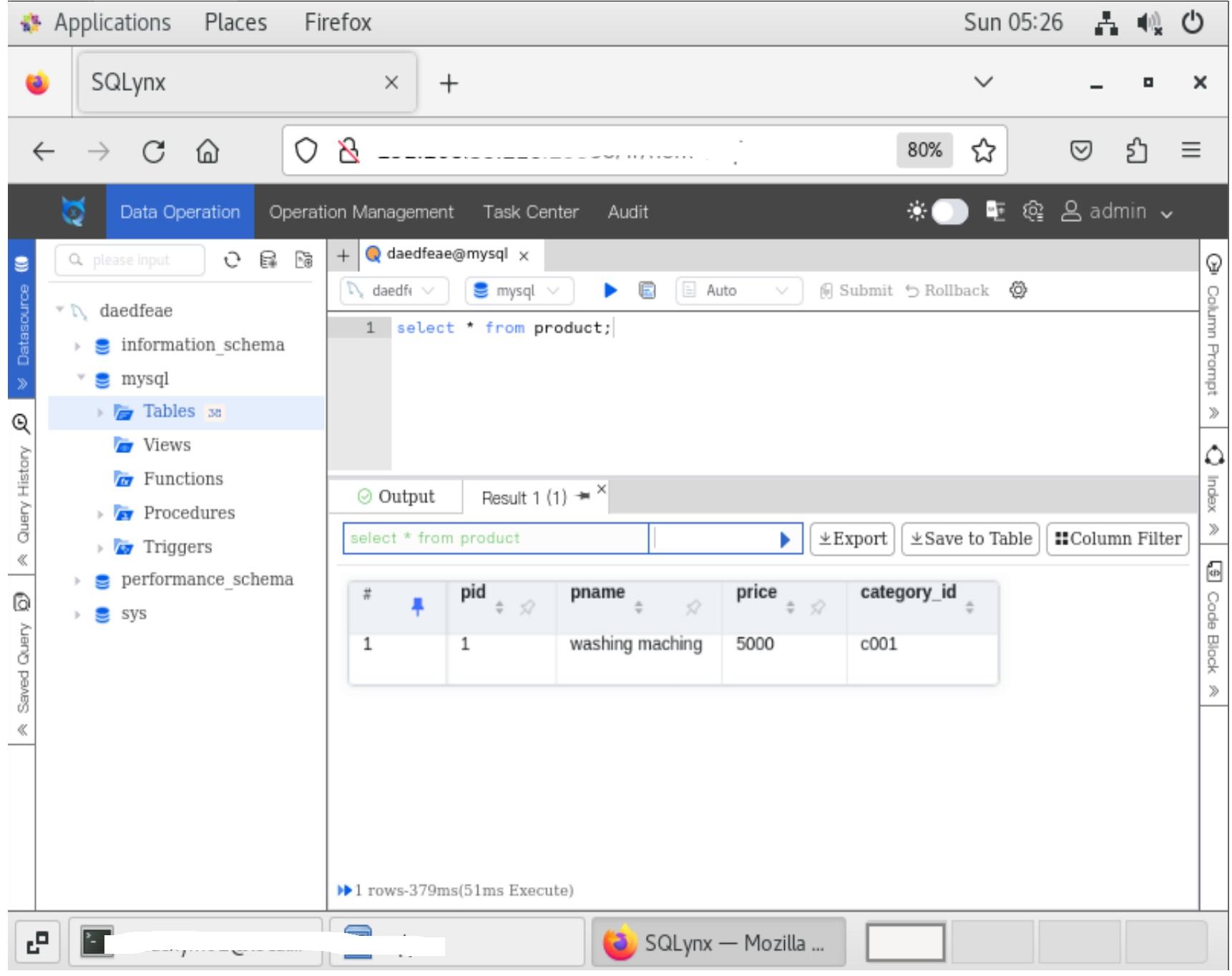The height and width of the screenshot is (976, 1232).
Task: Open Operation Management
Action: 361,212
